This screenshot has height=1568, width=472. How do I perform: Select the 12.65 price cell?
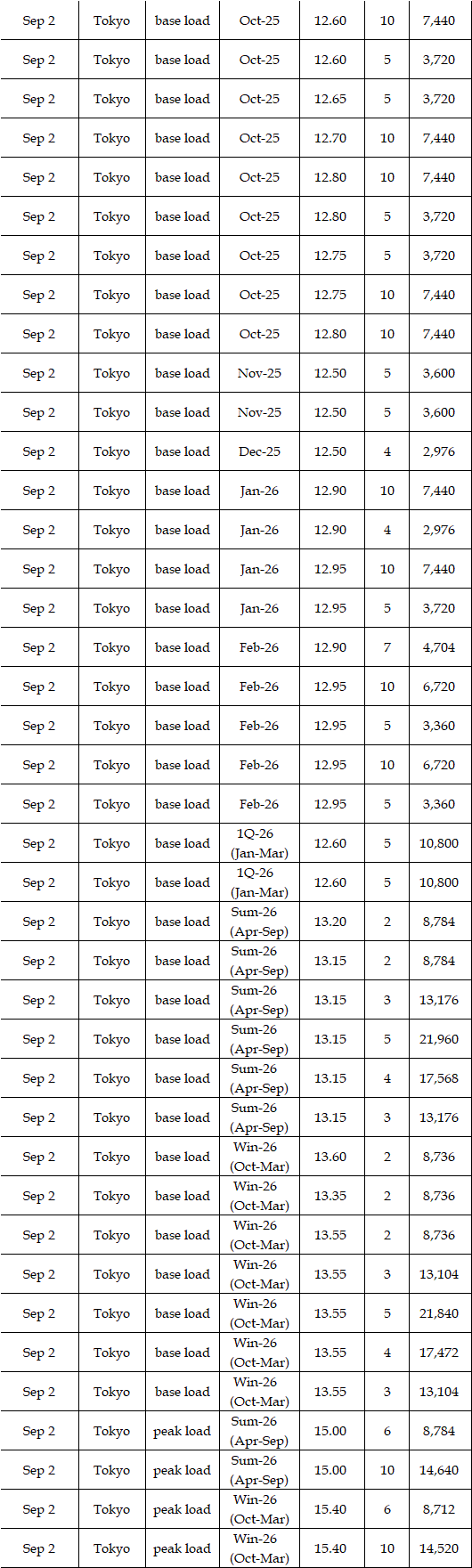[331, 99]
